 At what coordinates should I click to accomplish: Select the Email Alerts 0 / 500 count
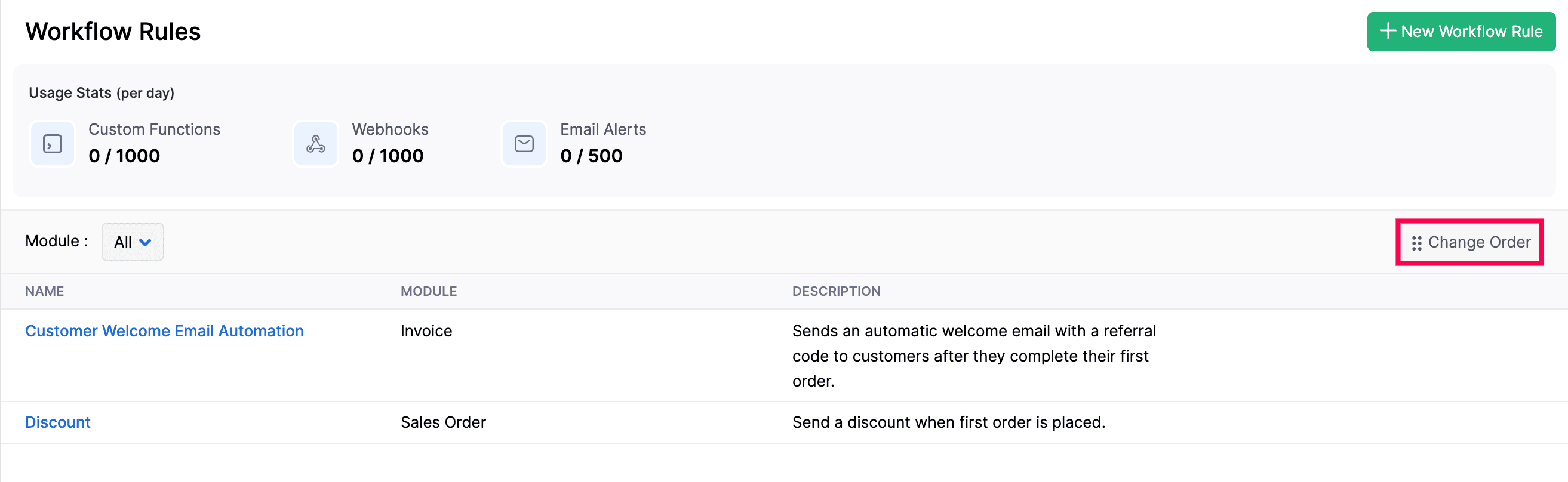[591, 156]
